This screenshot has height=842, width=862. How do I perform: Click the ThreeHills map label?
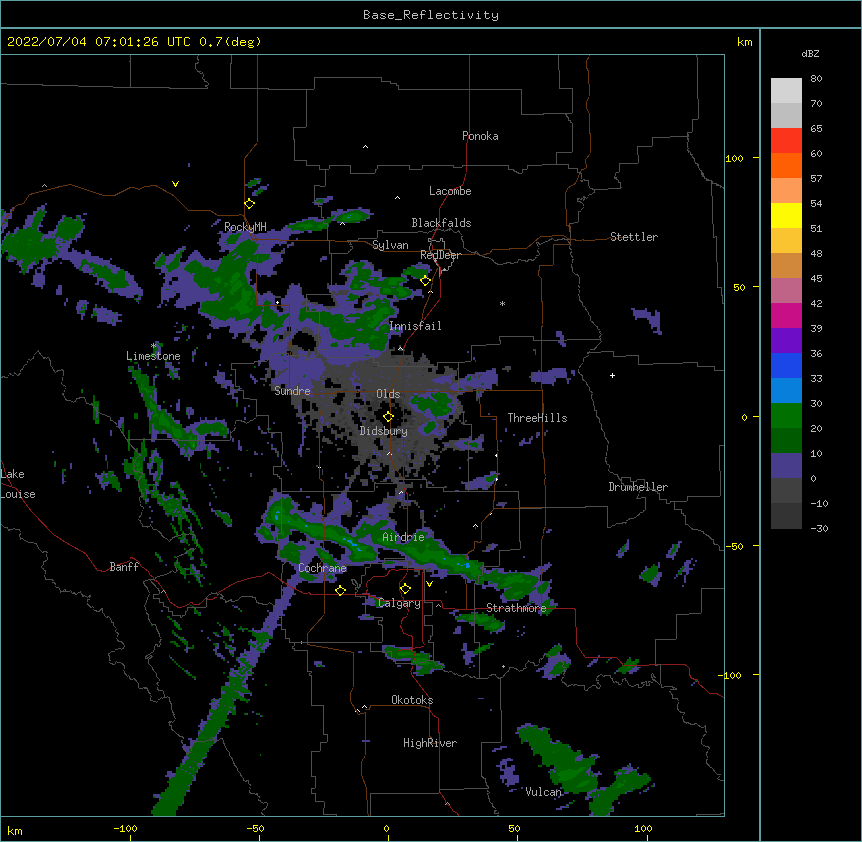coord(537,418)
